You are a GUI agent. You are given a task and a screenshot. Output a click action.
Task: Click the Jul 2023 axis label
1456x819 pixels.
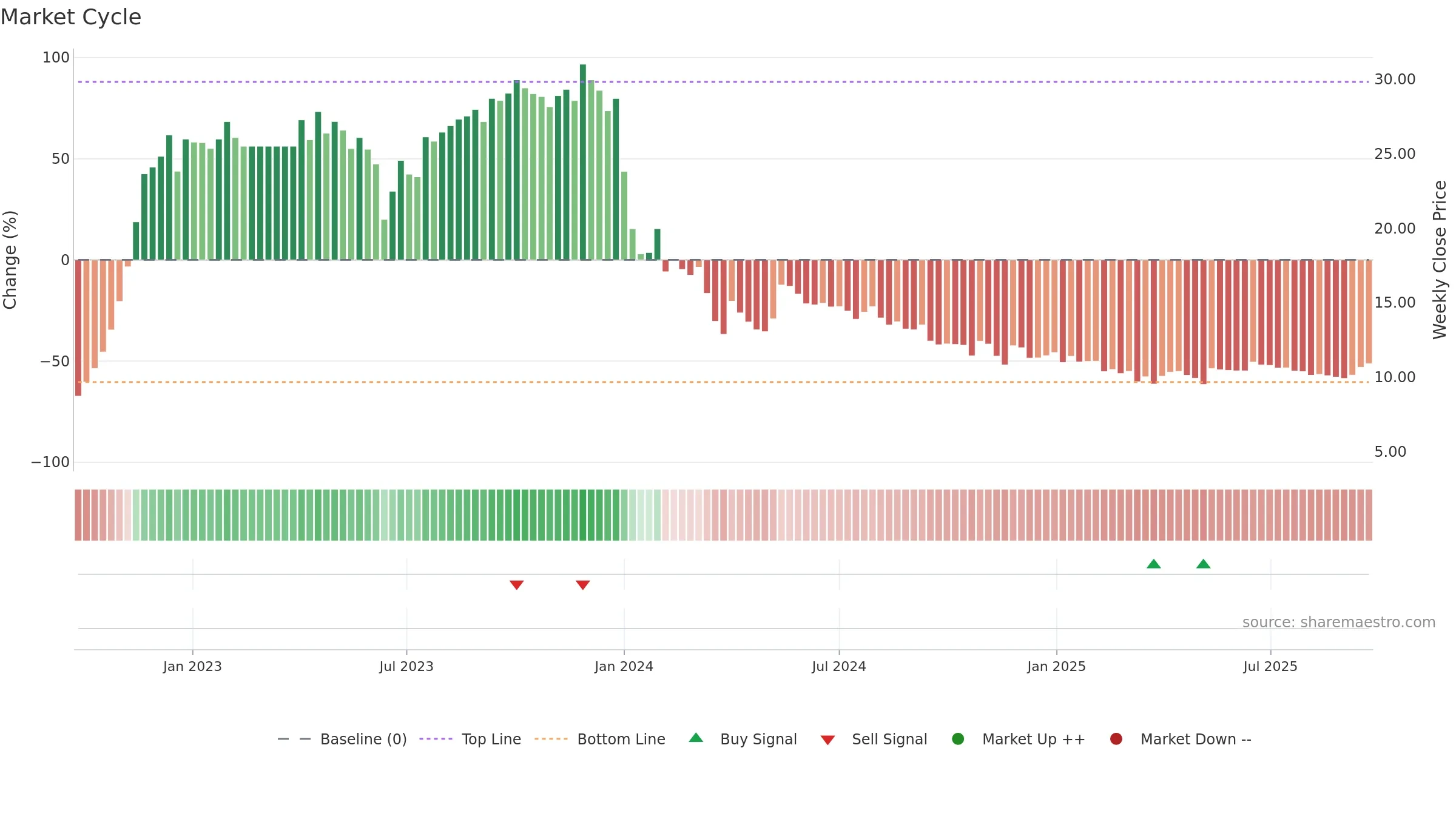[x=406, y=666]
